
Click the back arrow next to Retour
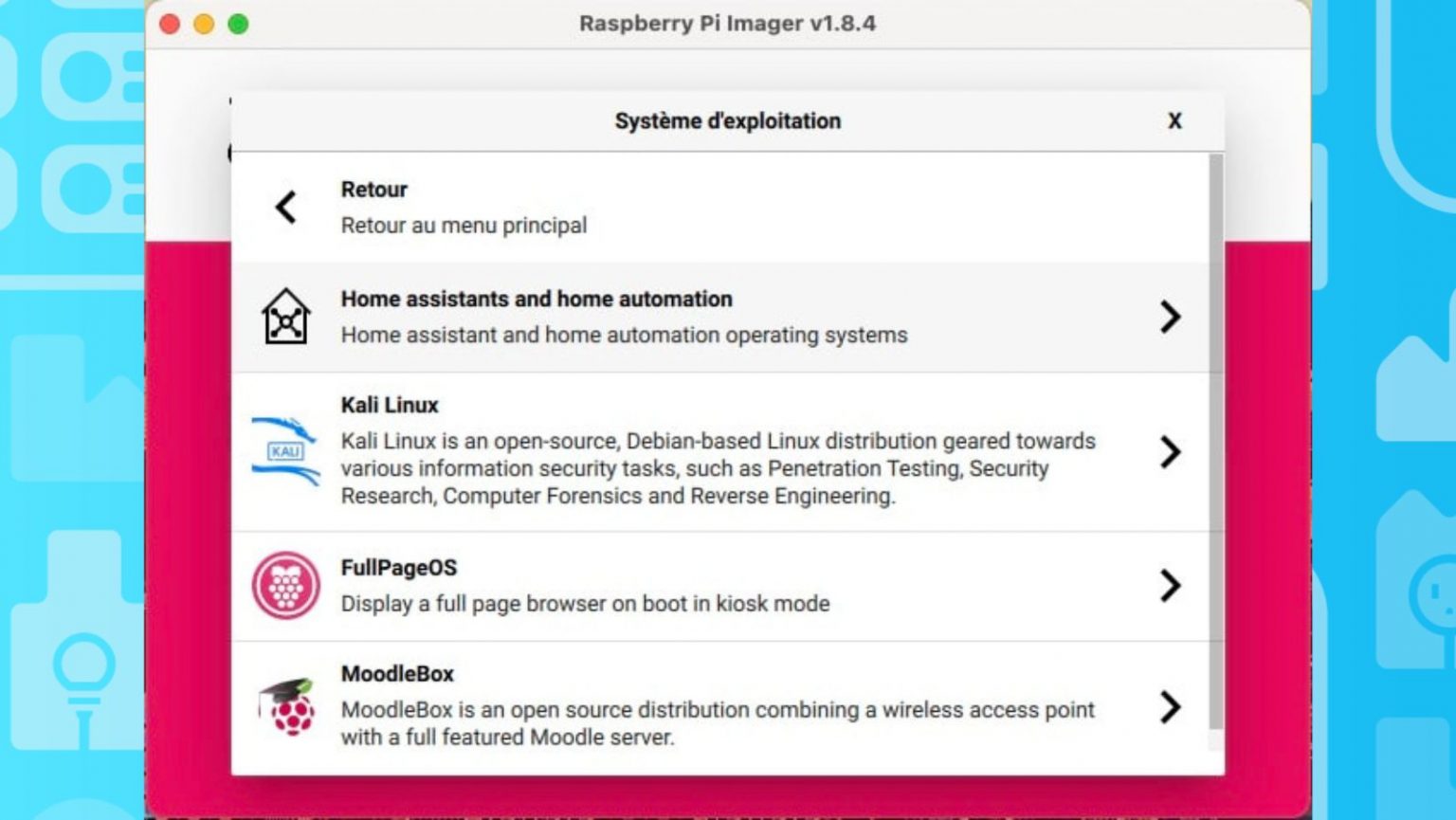tap(284, 208)
